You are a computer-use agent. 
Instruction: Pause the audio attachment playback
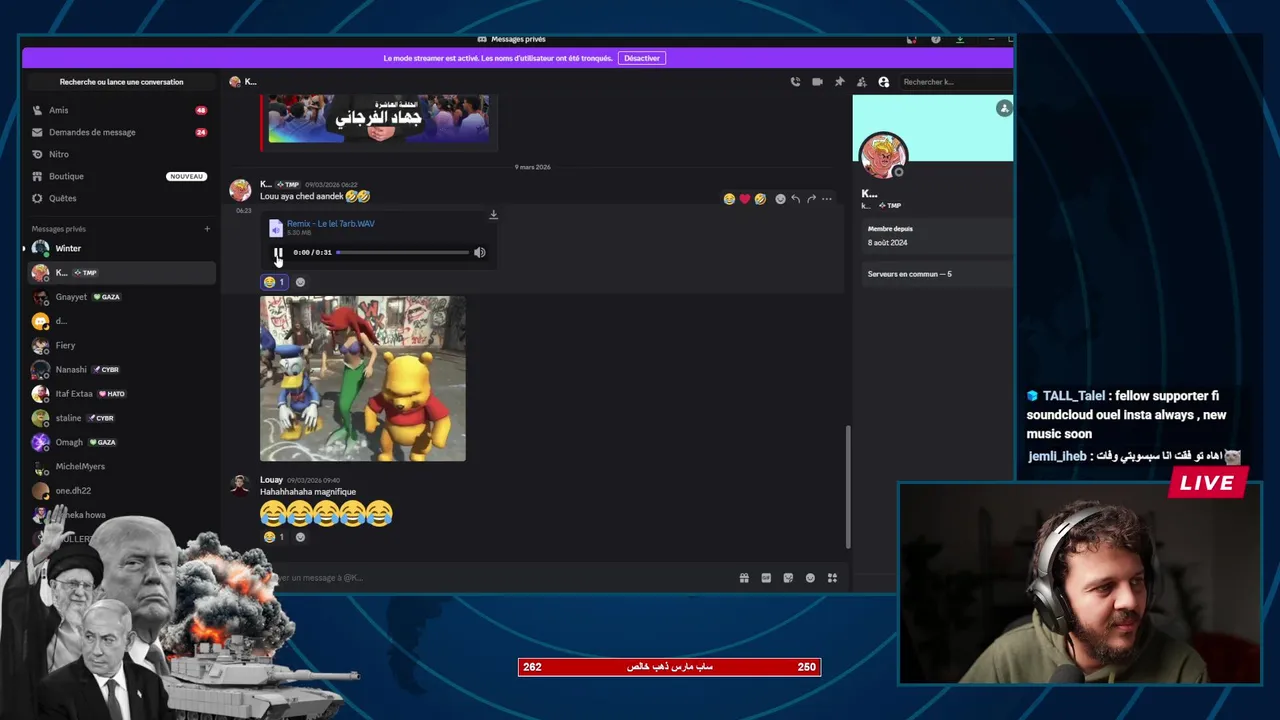tap(278, 252)
